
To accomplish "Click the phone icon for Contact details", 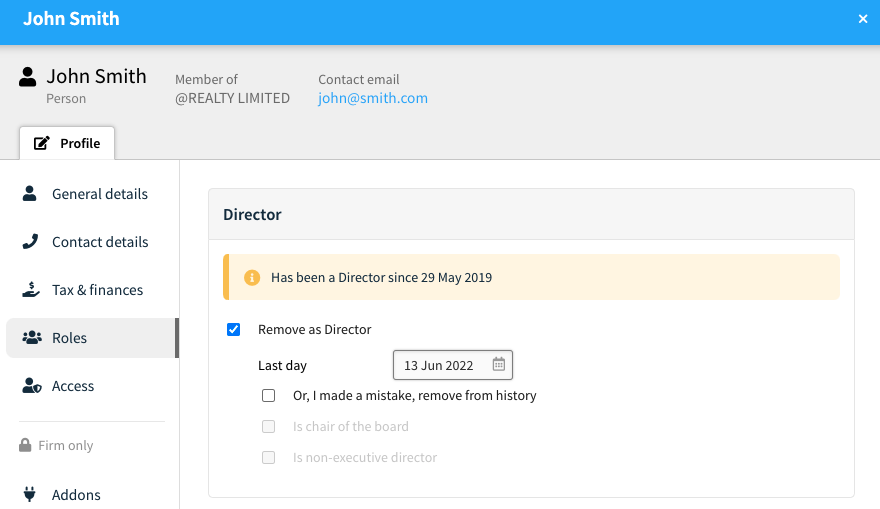I will (30, 241).
